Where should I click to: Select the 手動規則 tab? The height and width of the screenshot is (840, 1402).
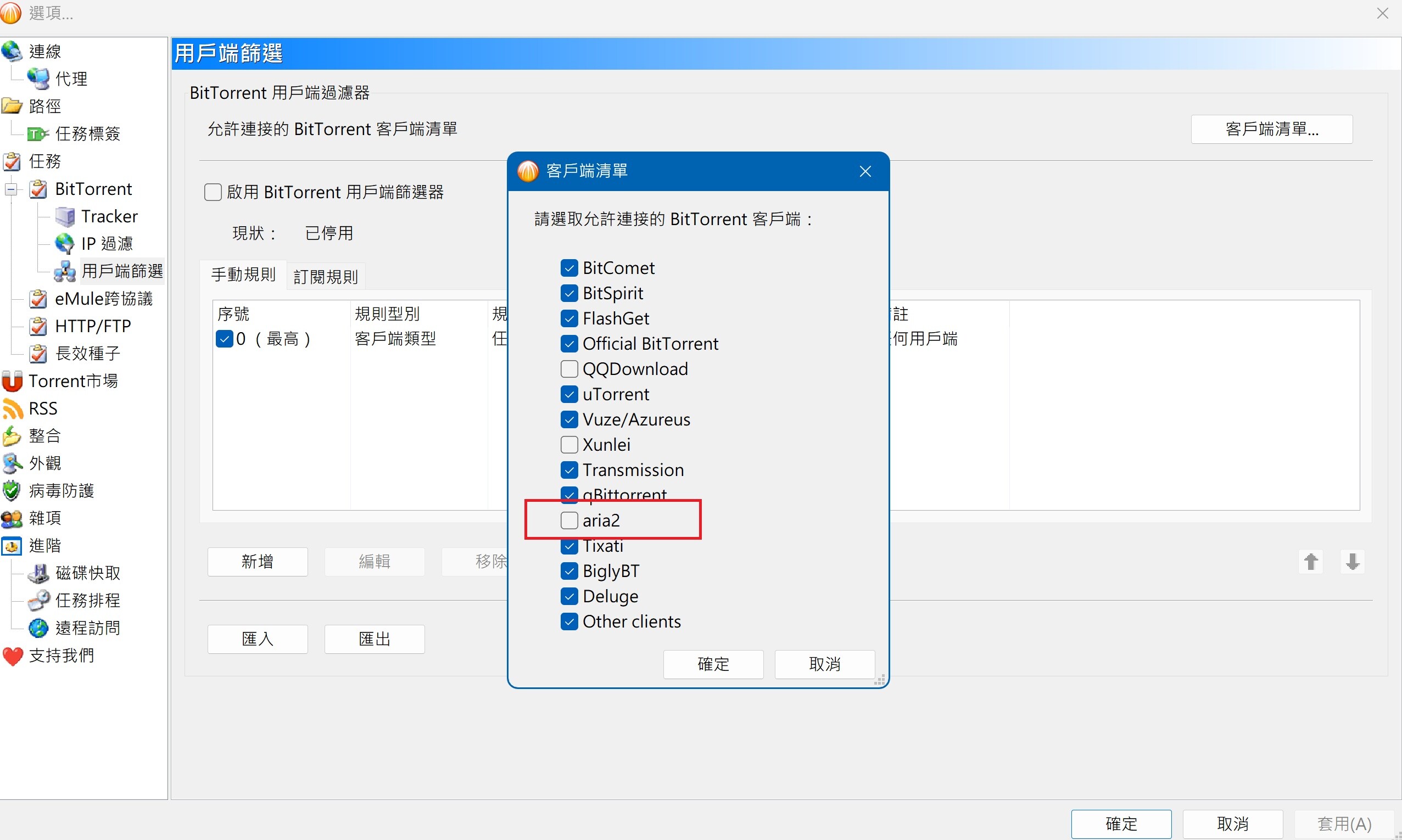click(x=243, y=275)
